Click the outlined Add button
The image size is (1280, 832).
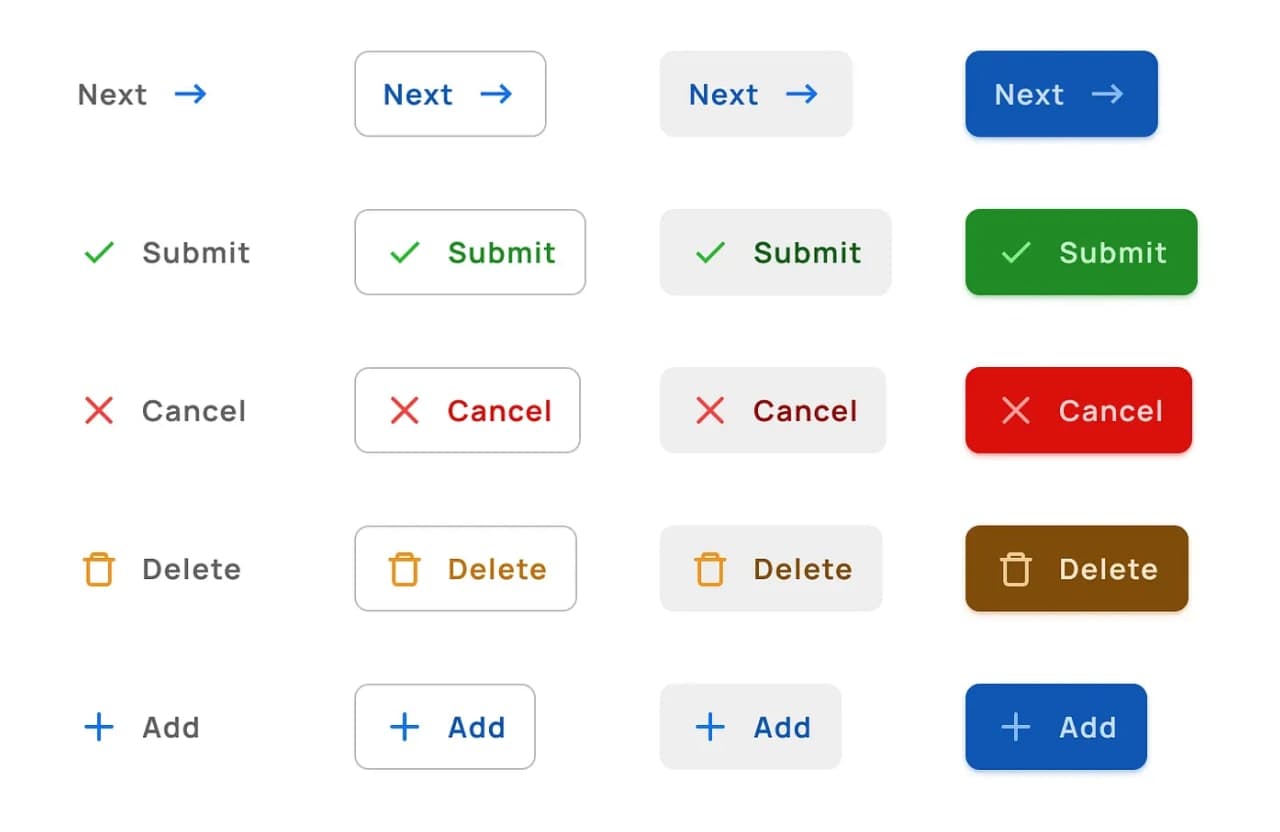[445, 727]
